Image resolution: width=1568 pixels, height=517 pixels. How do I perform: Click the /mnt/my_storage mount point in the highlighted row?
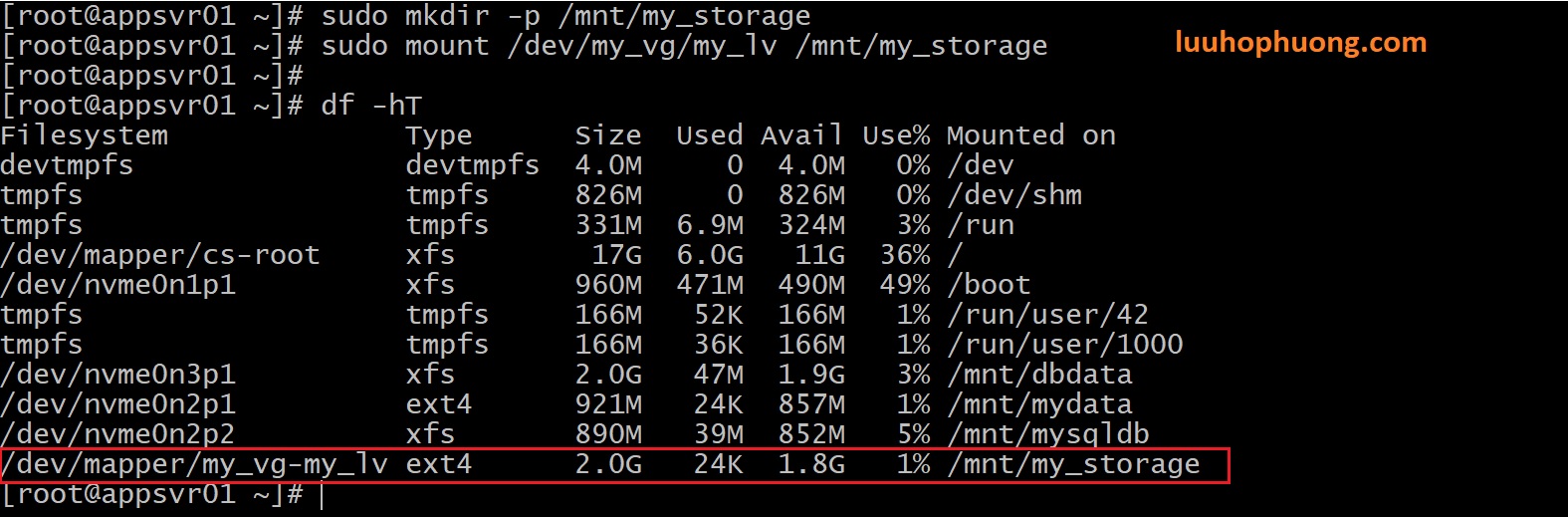coord(1073,464)
